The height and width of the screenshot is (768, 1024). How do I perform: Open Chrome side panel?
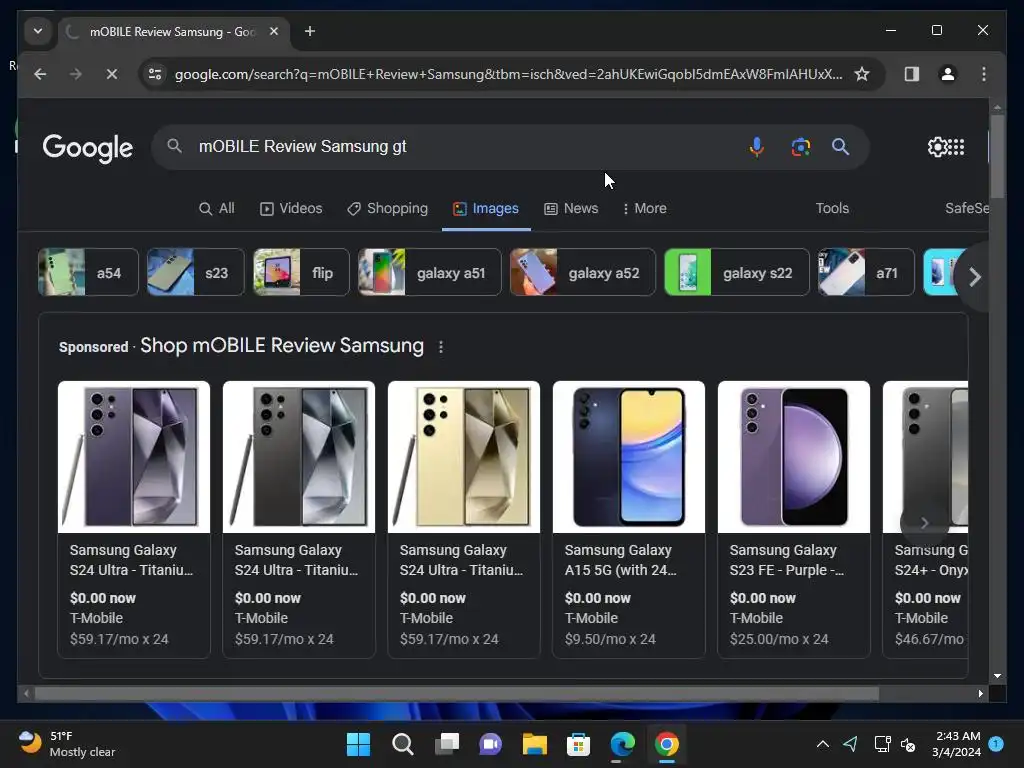pyautogui.click(x=912, y=74)
